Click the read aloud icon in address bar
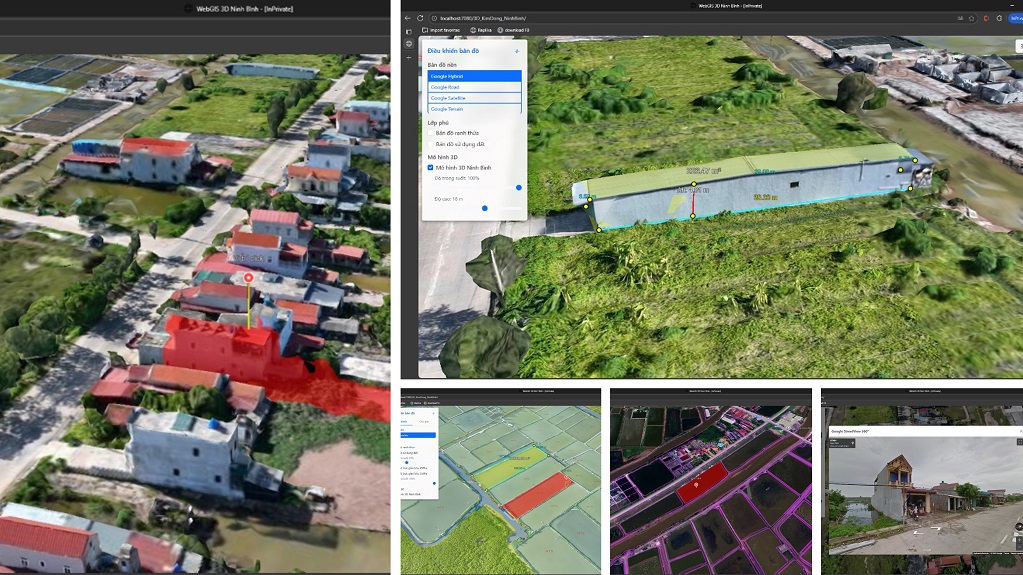This screenshot has width=1023, height=575. point(960,18)
